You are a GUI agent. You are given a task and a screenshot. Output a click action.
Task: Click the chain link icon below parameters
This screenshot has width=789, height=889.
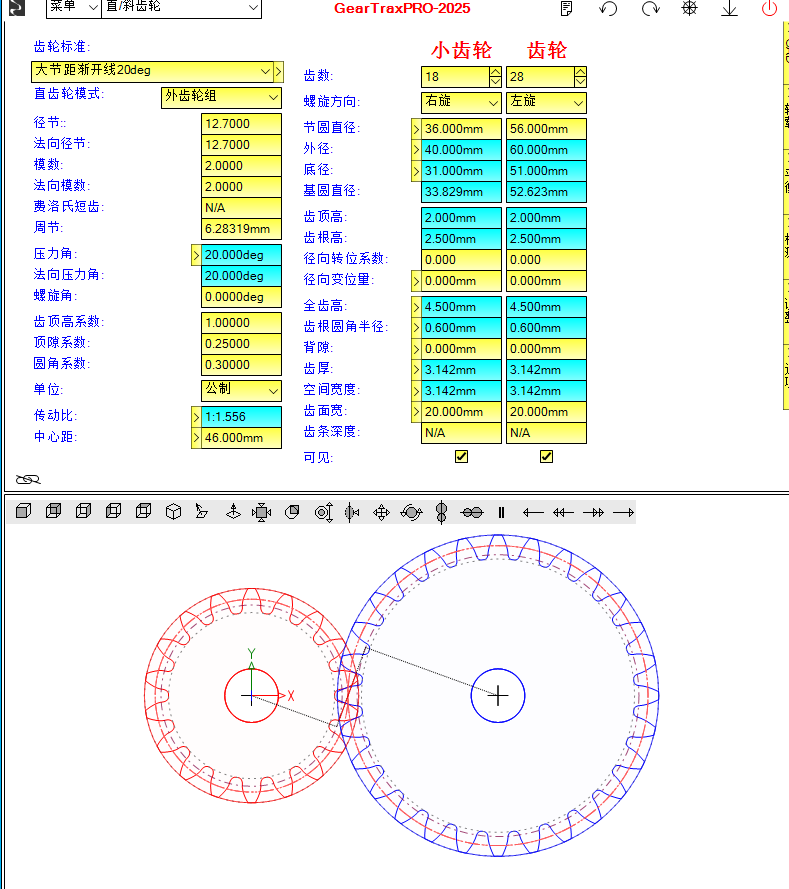(x=28, y=479)
